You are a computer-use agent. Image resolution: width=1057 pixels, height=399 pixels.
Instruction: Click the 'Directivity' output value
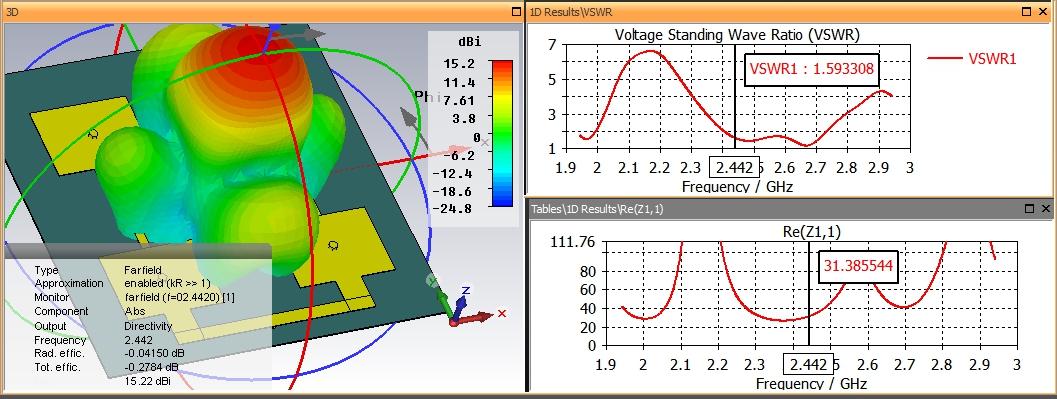(x=148, y=326)
